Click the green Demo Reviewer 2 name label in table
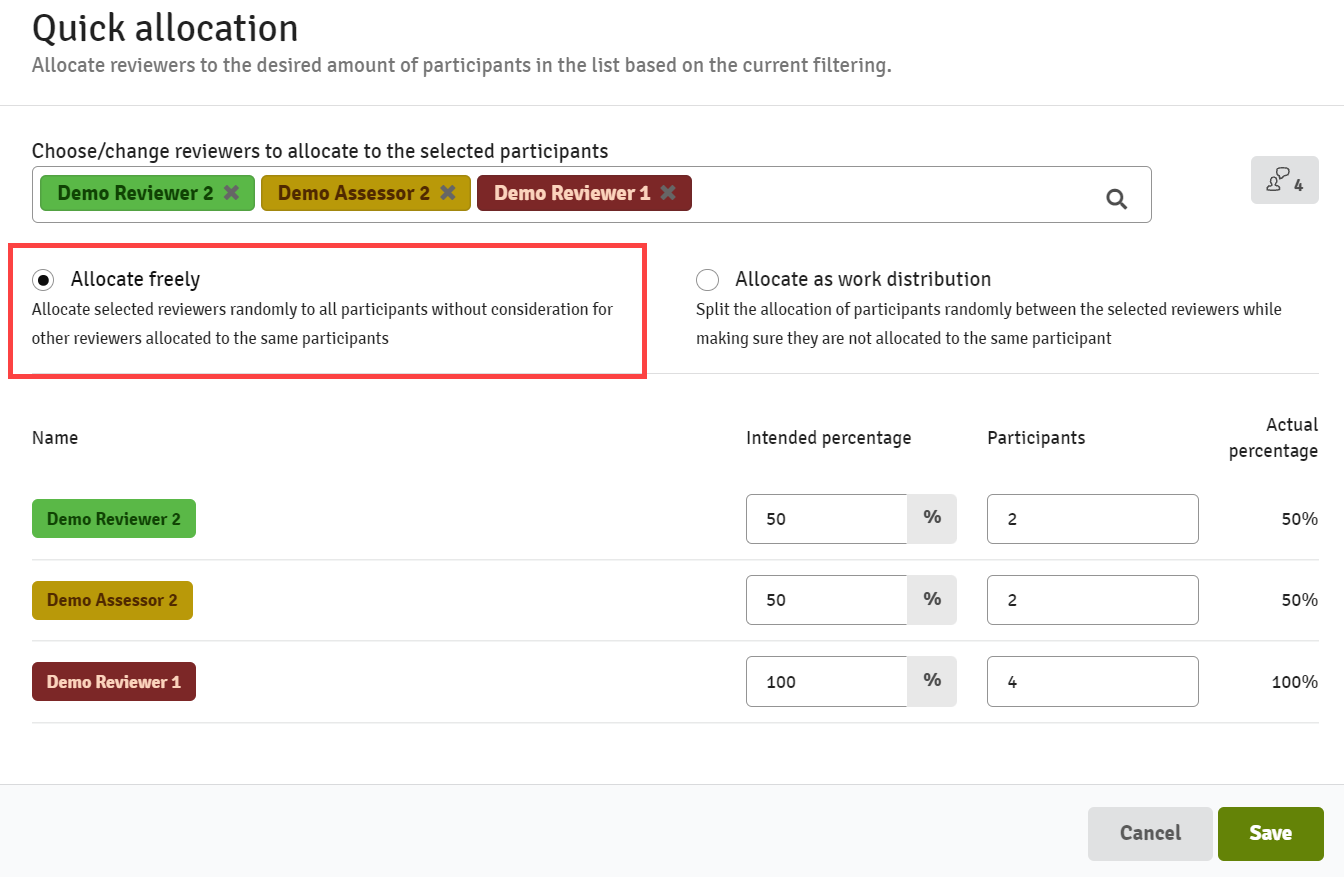The height and width of the screenshot is (877, 1344). [114, 519]
